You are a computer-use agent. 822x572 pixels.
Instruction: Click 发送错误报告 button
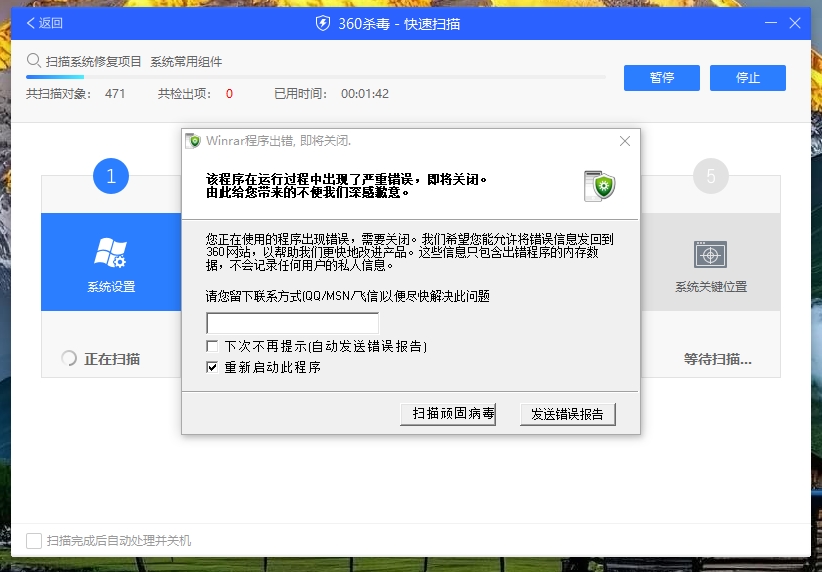[x=568, y=414]
